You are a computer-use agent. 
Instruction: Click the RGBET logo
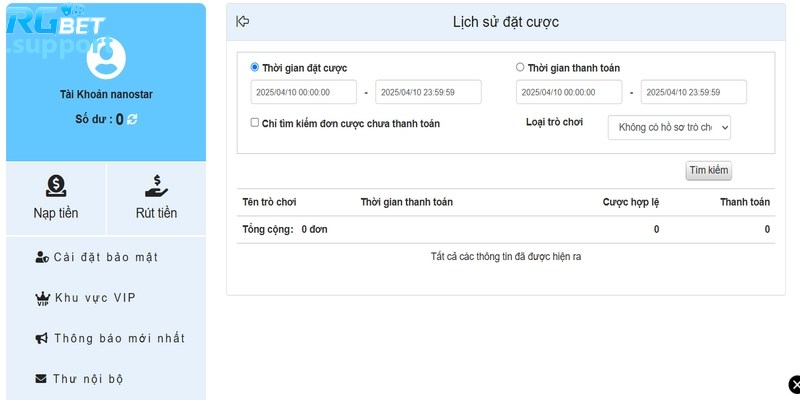point(56,22)
